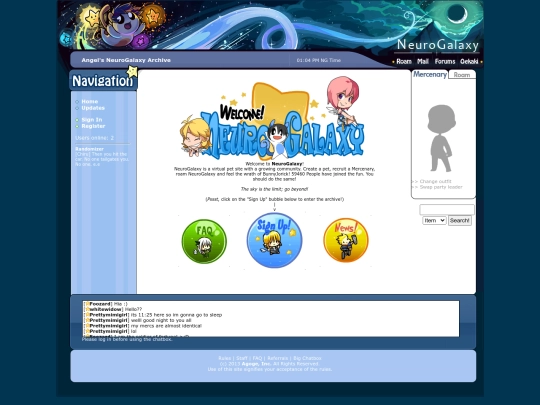Click Prettymimigirl's 'gonna go to sleep' message
The image size is (540, 405).
(x=177, y=315)
